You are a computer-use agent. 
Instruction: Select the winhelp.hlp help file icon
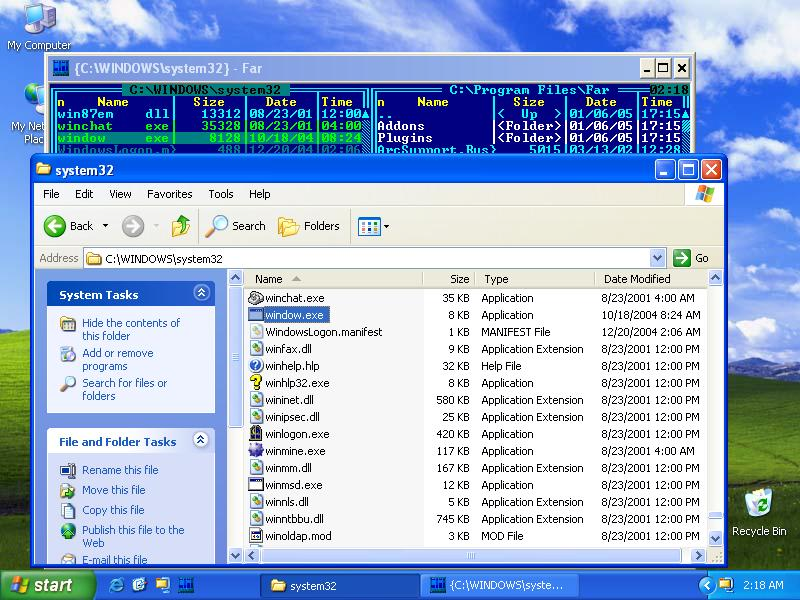[x=256, y=366]
